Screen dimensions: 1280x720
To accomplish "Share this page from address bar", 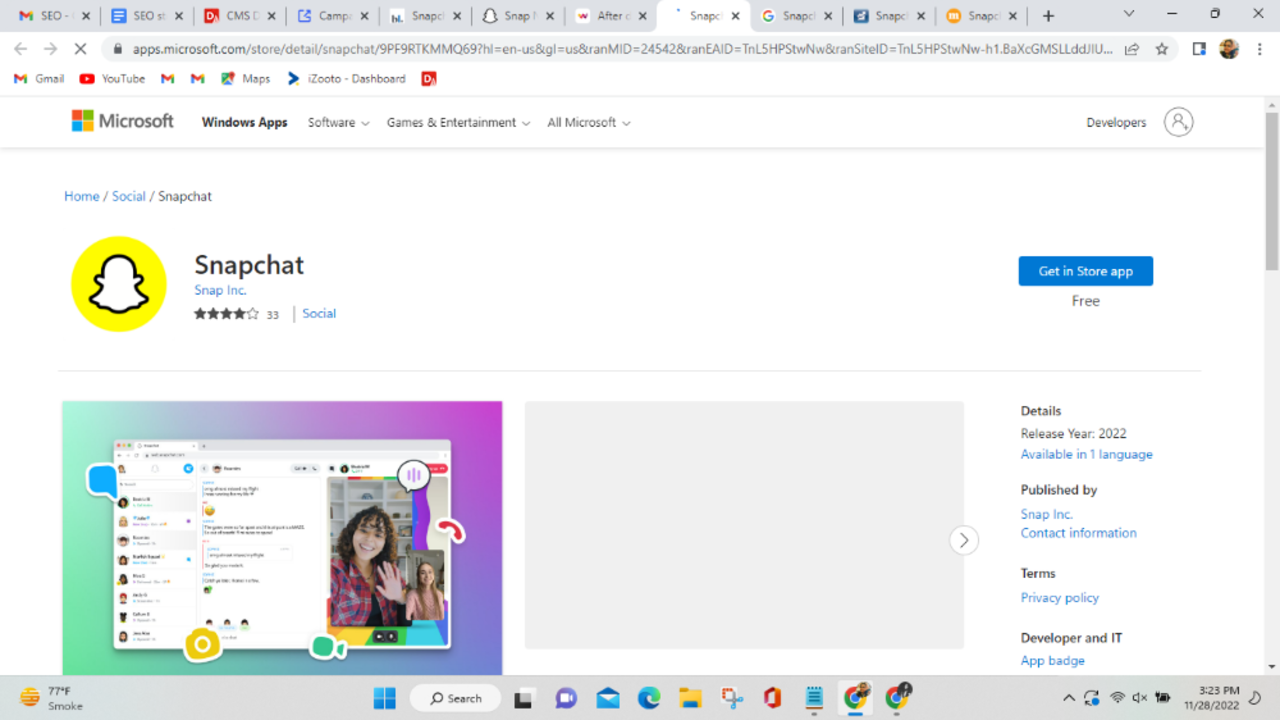I will click(x=1132, y=48).
